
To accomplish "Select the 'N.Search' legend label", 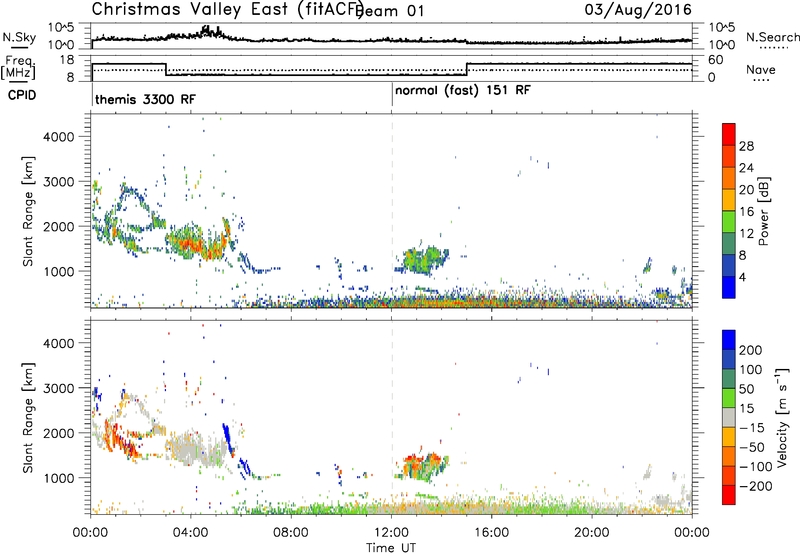I will pyautogui.click(x=773, y=37).
